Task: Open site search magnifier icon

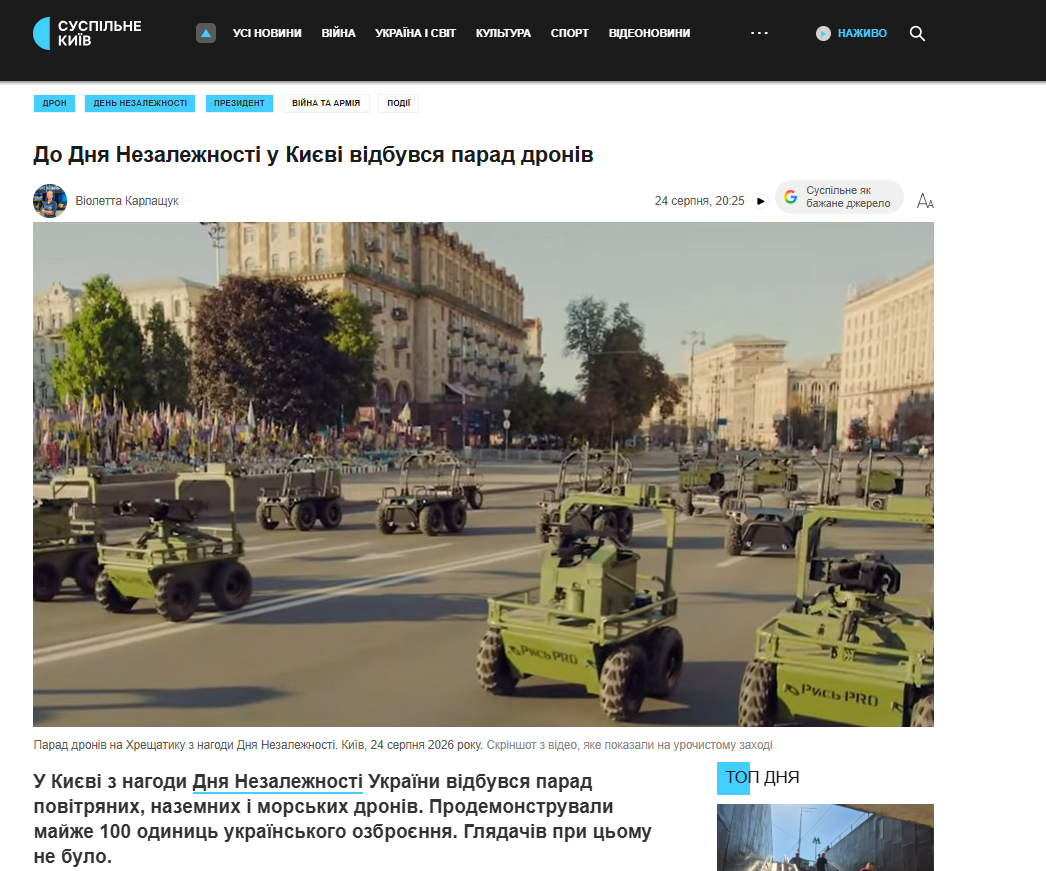Action: tap(917, 33)
